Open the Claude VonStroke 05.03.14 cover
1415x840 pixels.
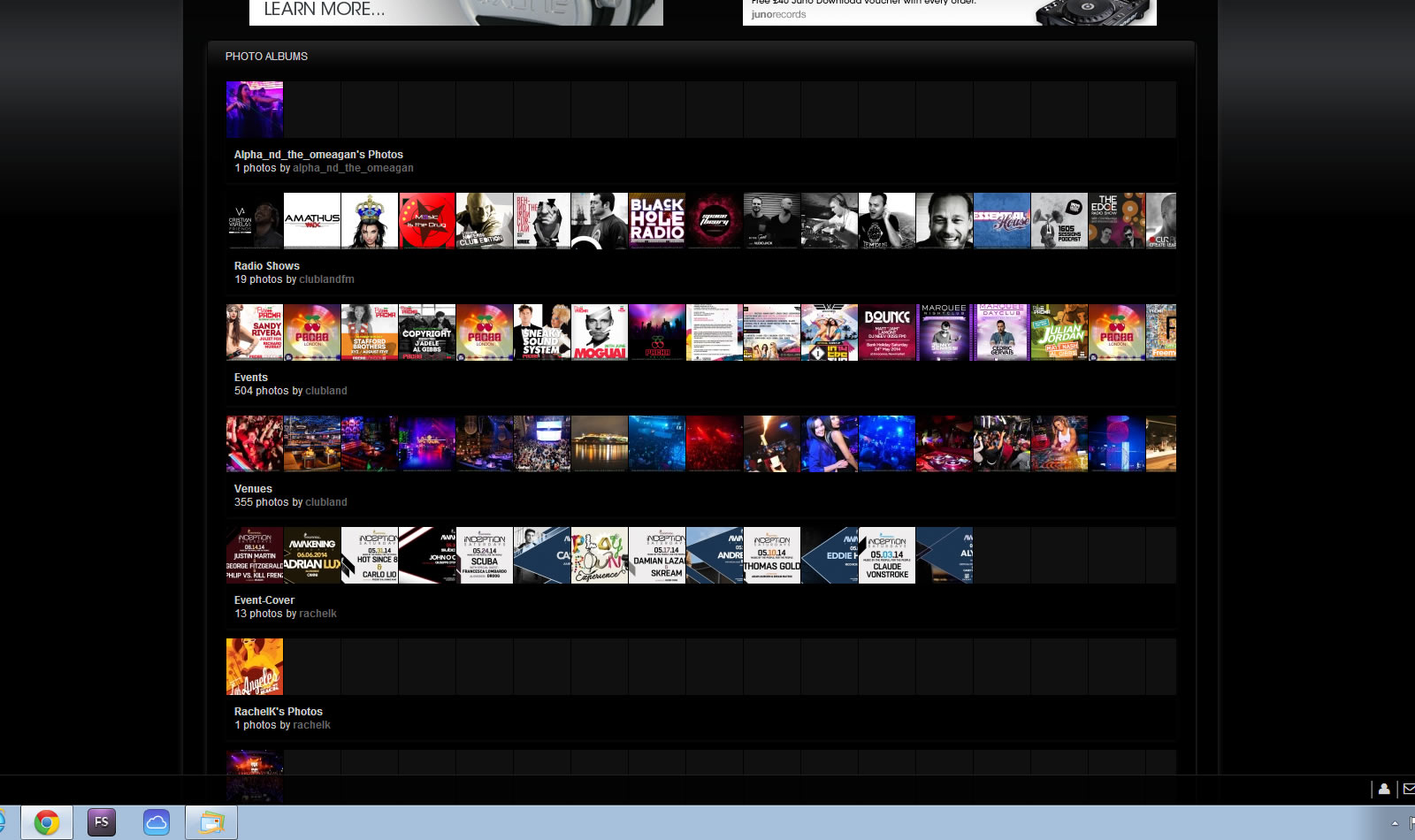tap(887, 555)
